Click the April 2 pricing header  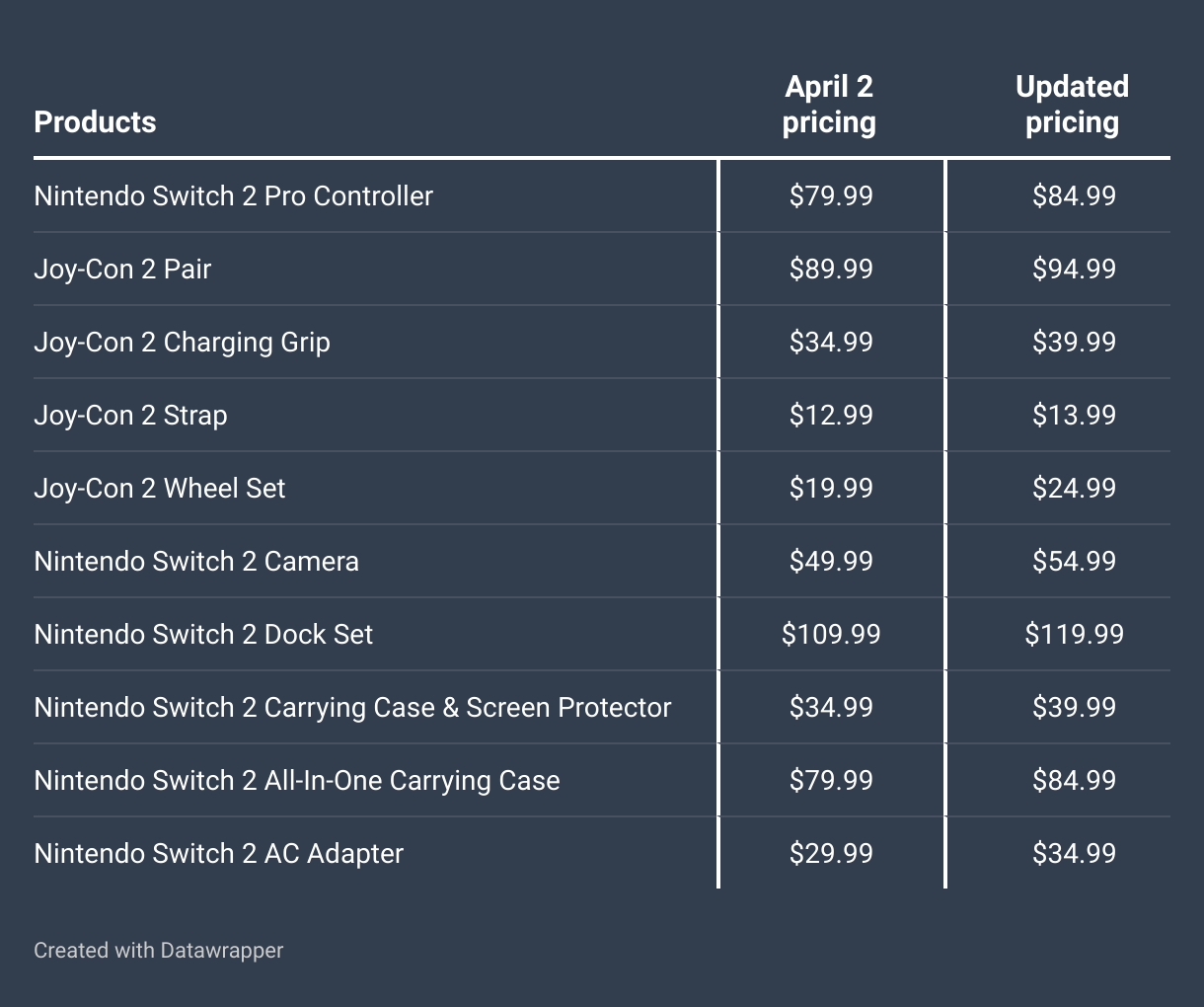click(830, 105)
